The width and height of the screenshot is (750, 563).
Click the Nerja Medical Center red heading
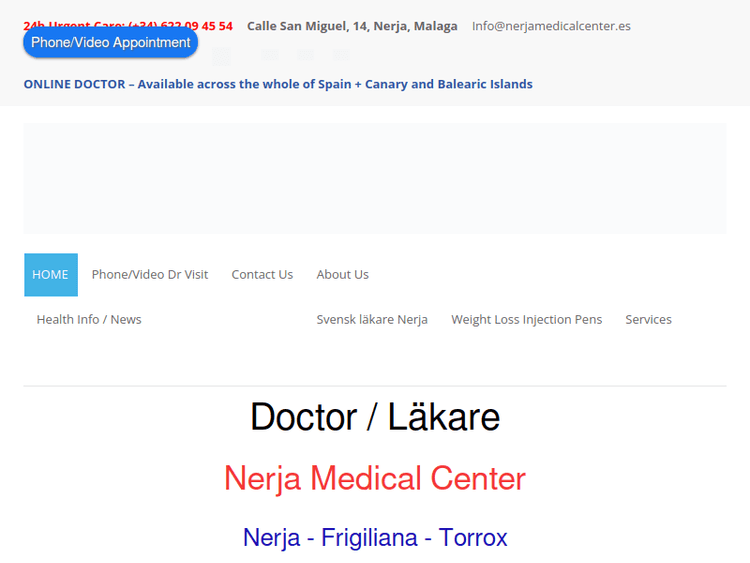coord(375,478)
